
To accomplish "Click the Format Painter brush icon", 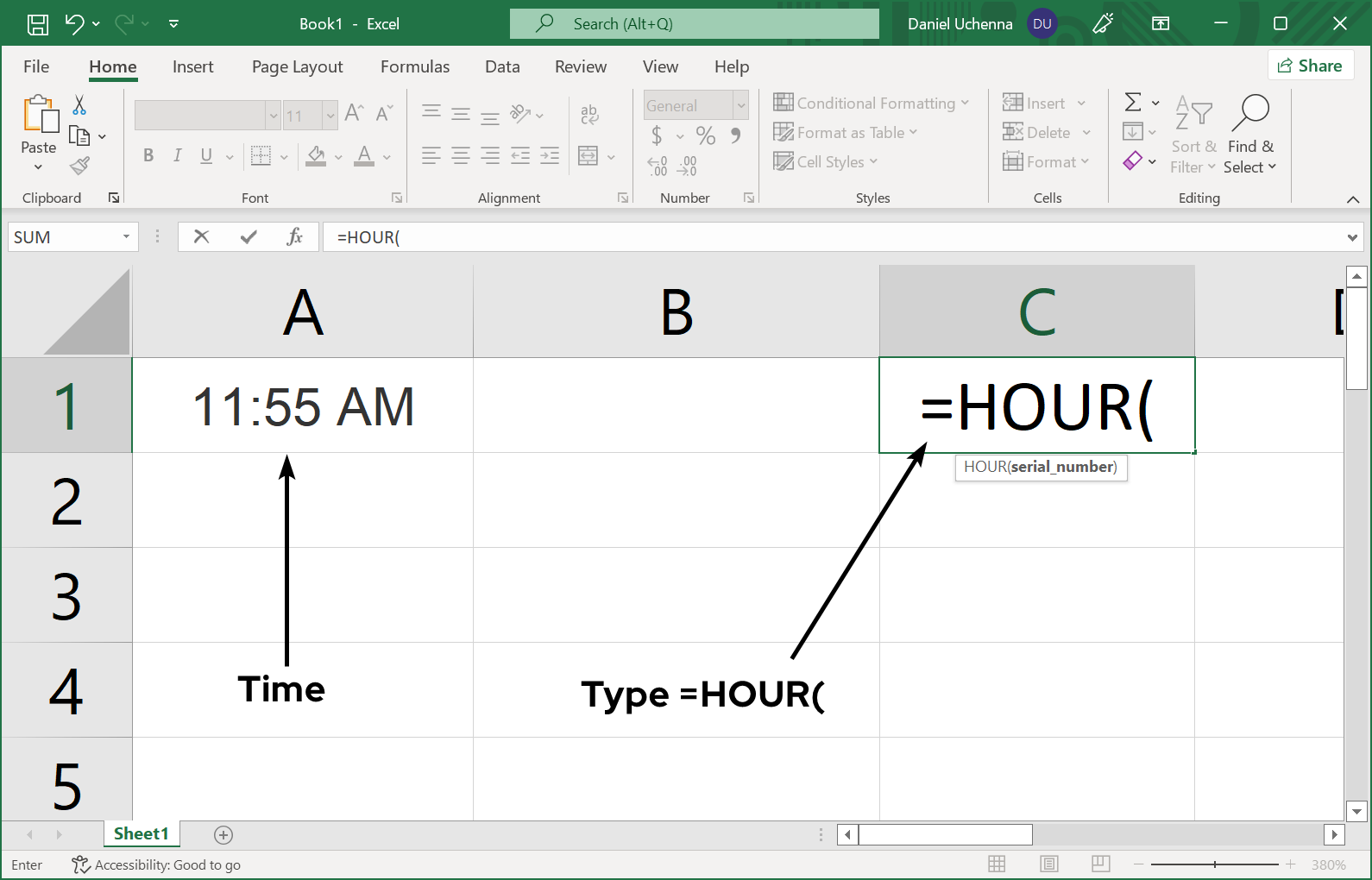I will point(80,165).
